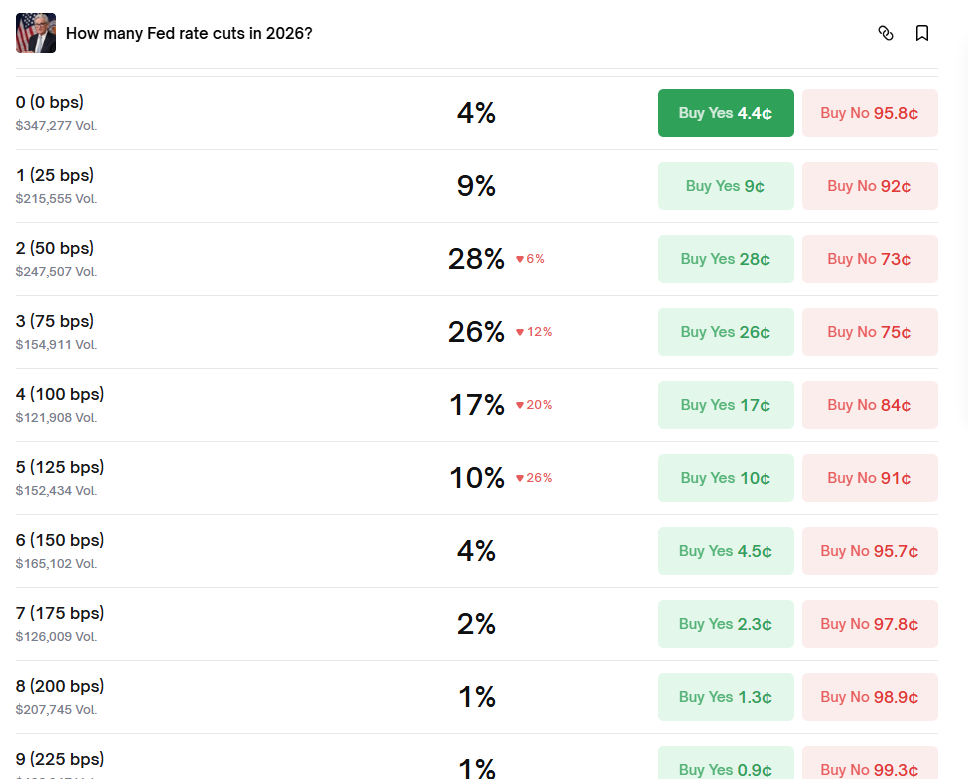Buy No on 1 (25 bps) at 92¢

coord(869,186)
